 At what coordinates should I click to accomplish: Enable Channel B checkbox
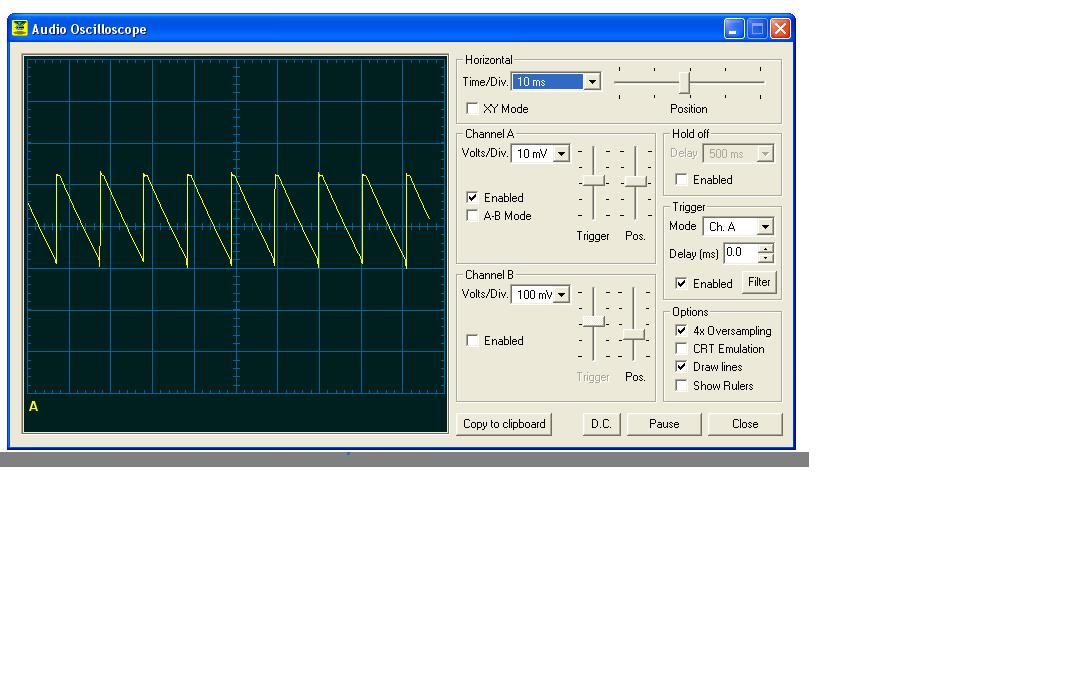472,340
